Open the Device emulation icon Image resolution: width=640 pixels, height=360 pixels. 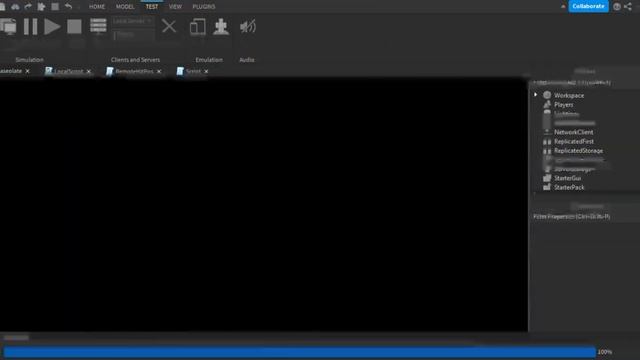(198, 27)
